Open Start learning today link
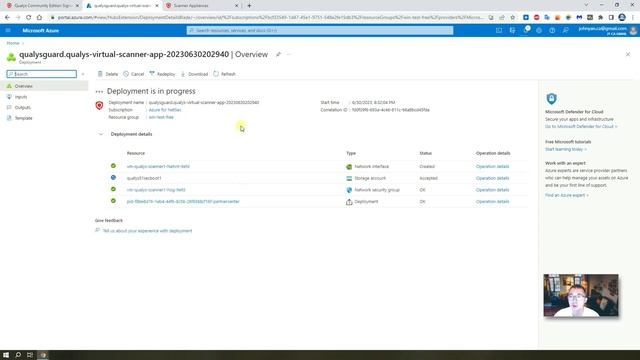This screenshot has width=640, height=360. pos(566,149)
